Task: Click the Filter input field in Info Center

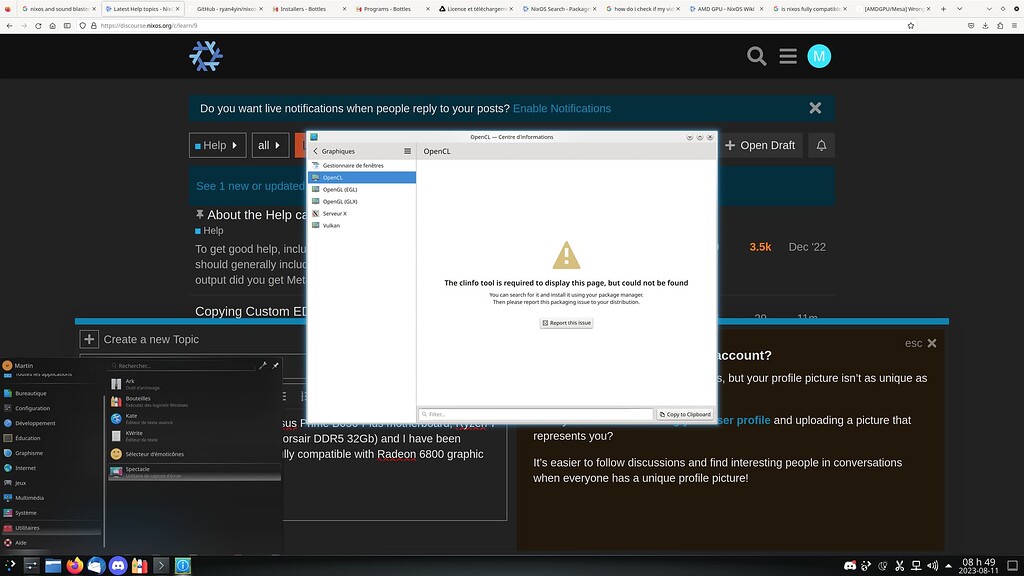Action: [530, 413]
